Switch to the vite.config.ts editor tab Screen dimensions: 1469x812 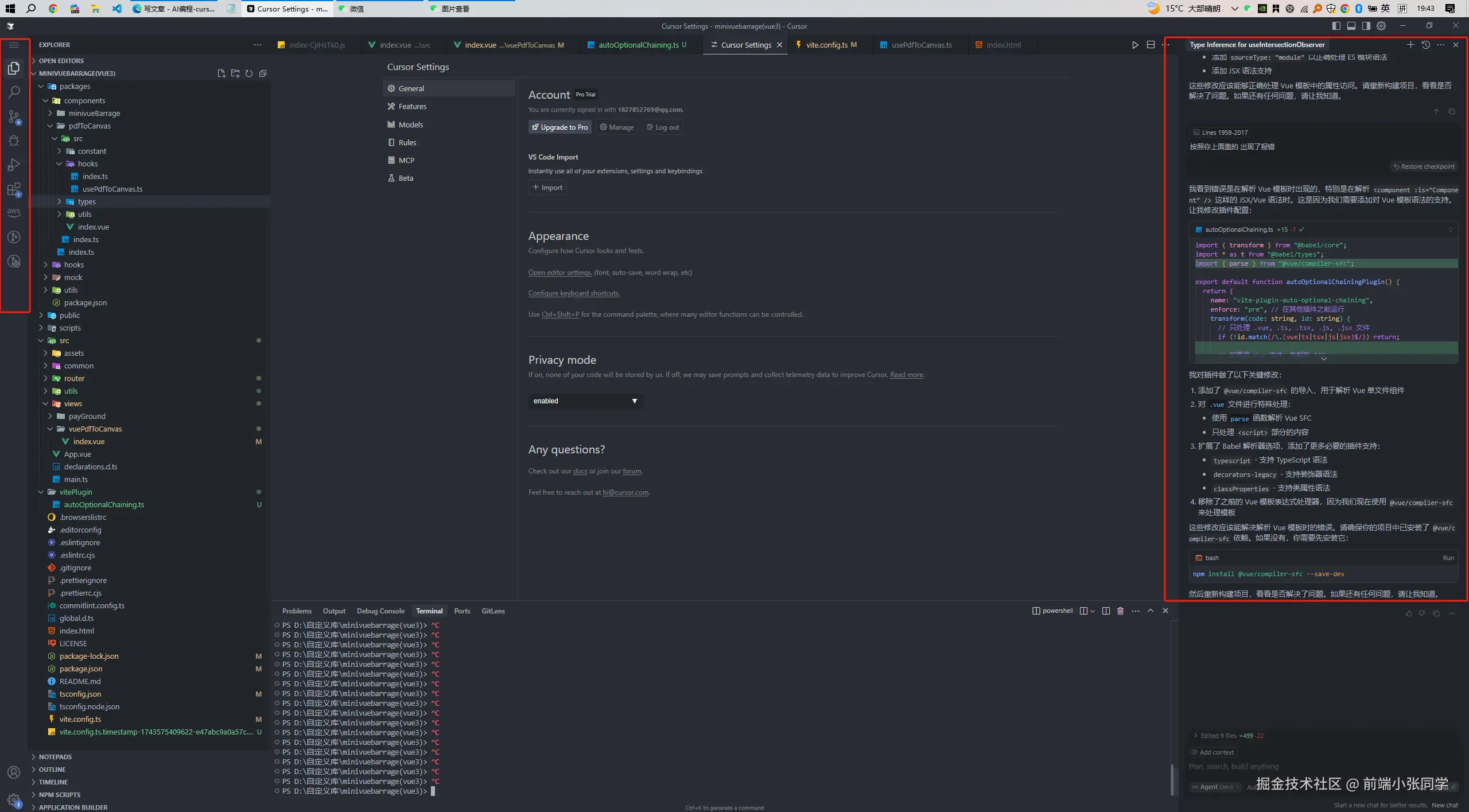coord(826,45)
